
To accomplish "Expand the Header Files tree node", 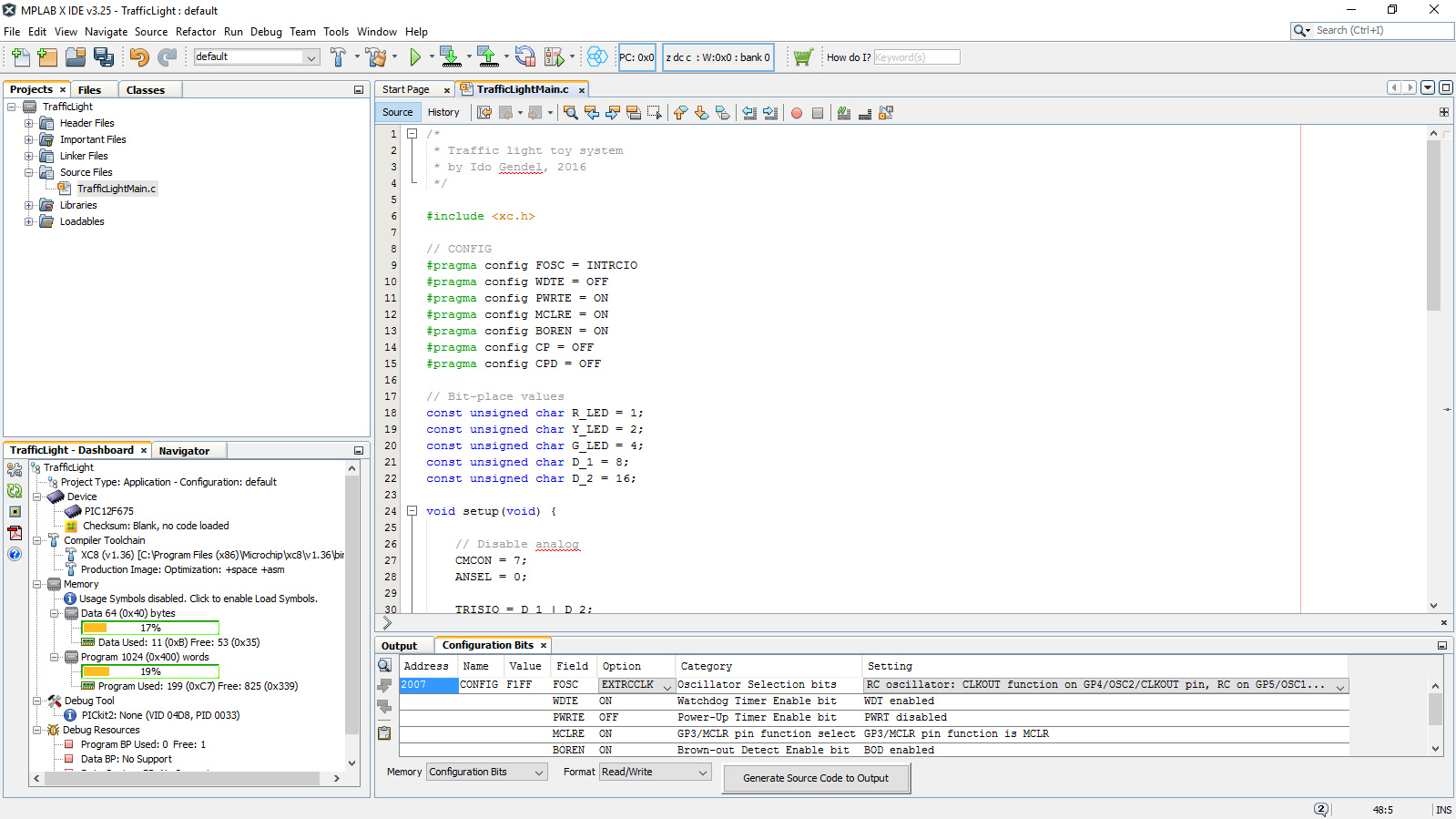I will [x=28, y=123].
